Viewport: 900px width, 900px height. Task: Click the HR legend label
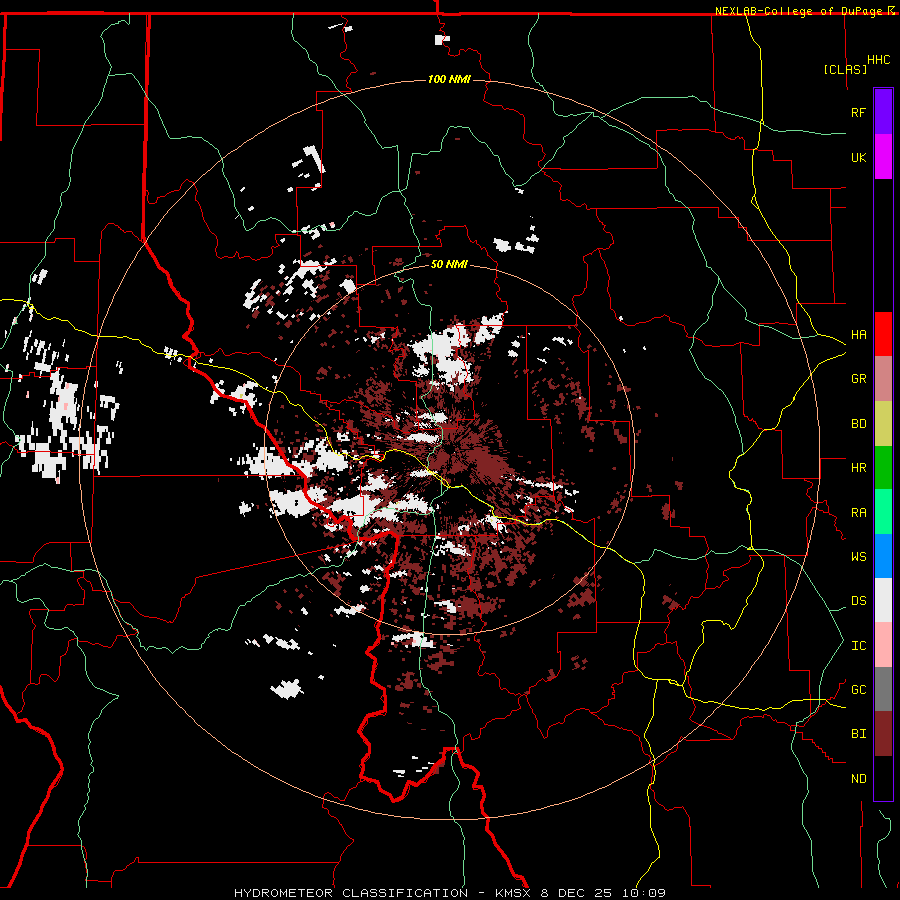[858, 467]
